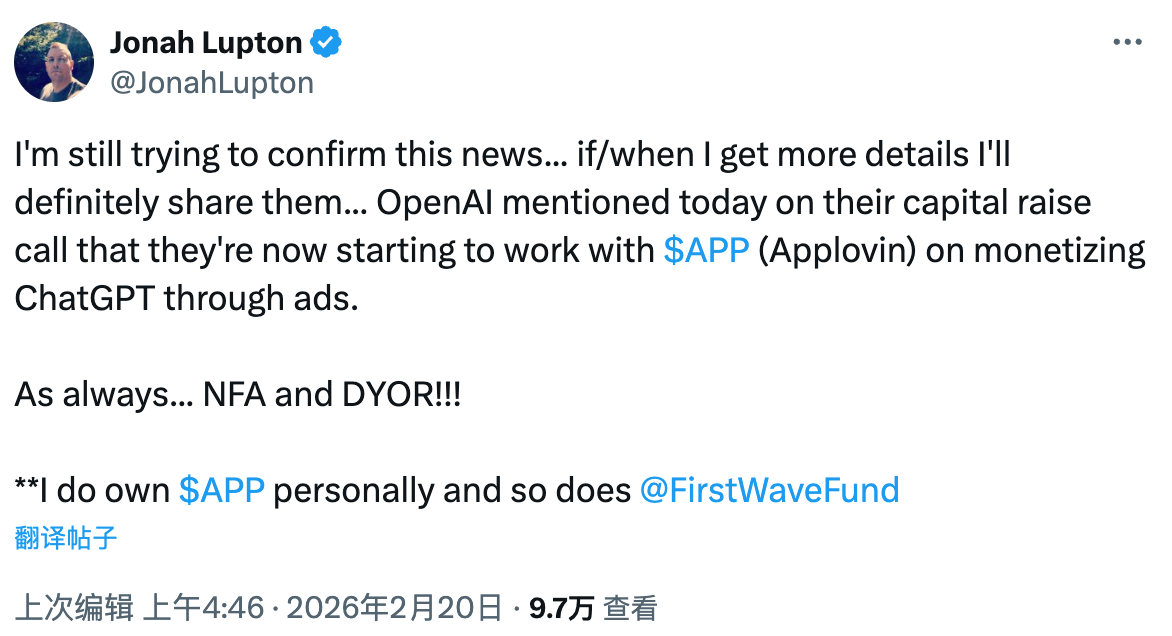This screenshot has height=636, width=1172.
Task: Click the blue verified badge
Action: [327, 42]
